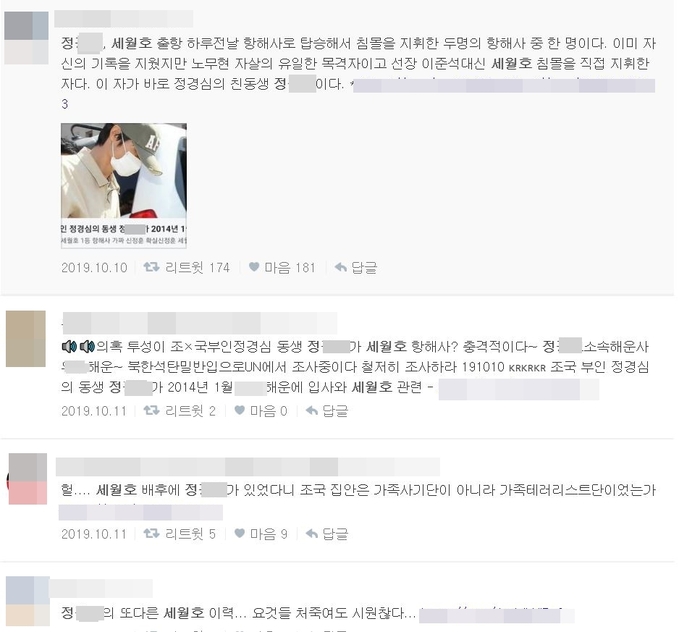Open third post's pink avatar
Viewport: 700px width, 632px height.
(x=28, y=478)
